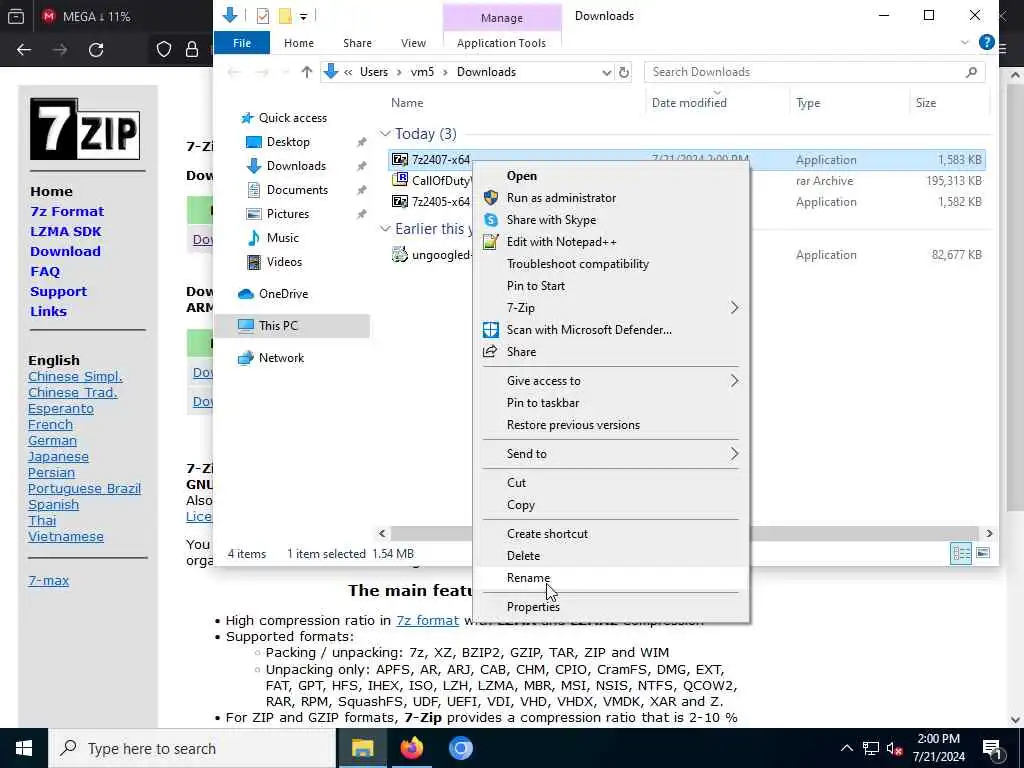
Task: Click the browser shield tracking icon
Action: pyautogui.click(x=163, y=50)
